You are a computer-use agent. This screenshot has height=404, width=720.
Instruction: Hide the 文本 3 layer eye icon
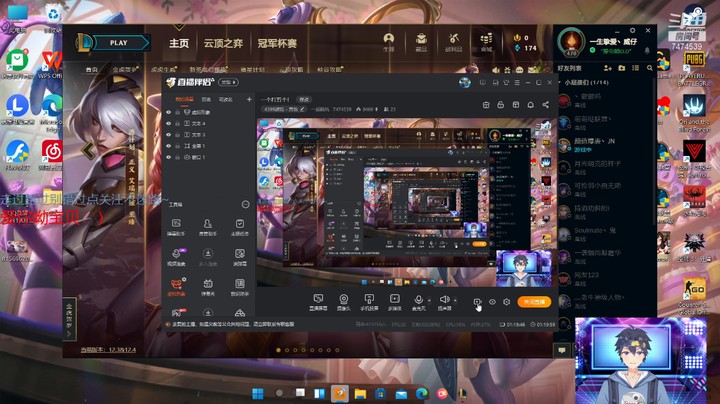[169, 135]
